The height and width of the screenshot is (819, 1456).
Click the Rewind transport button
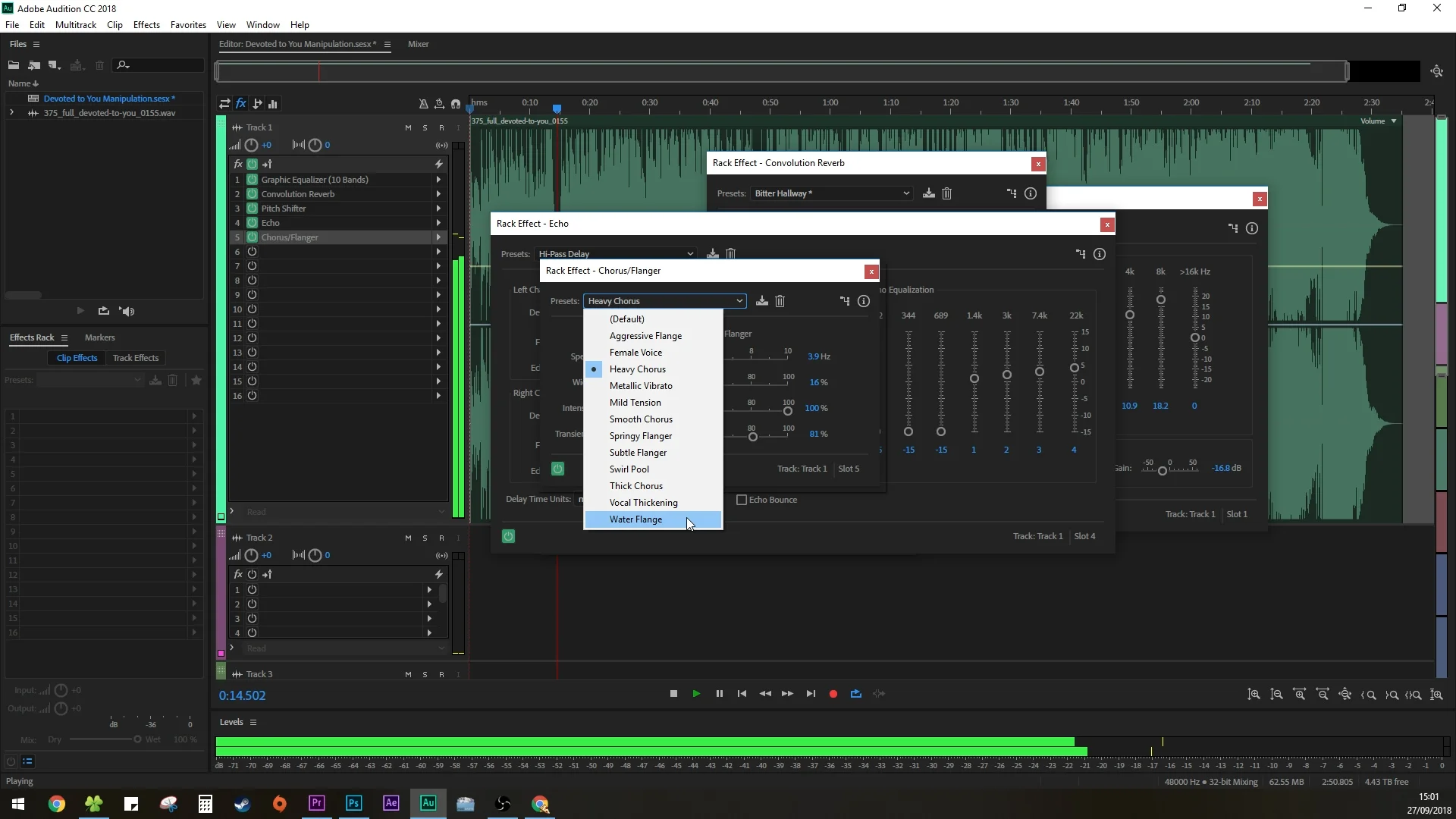click(765, 694)
